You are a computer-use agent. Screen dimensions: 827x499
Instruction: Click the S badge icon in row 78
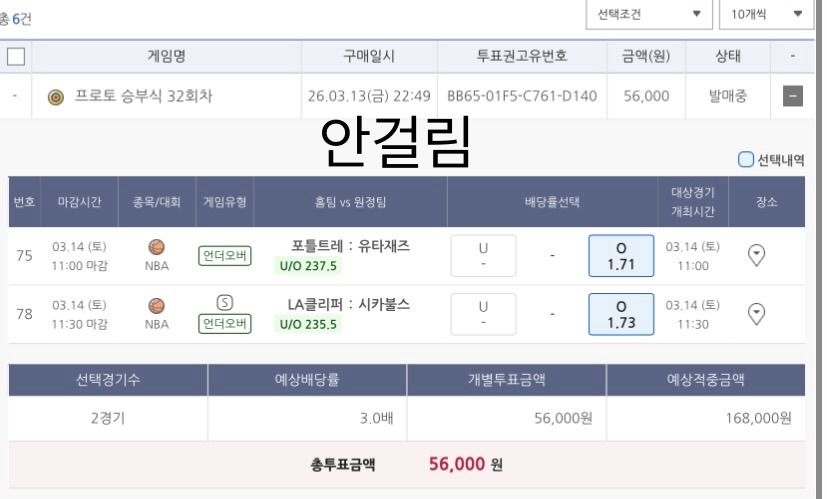point(225,302)
